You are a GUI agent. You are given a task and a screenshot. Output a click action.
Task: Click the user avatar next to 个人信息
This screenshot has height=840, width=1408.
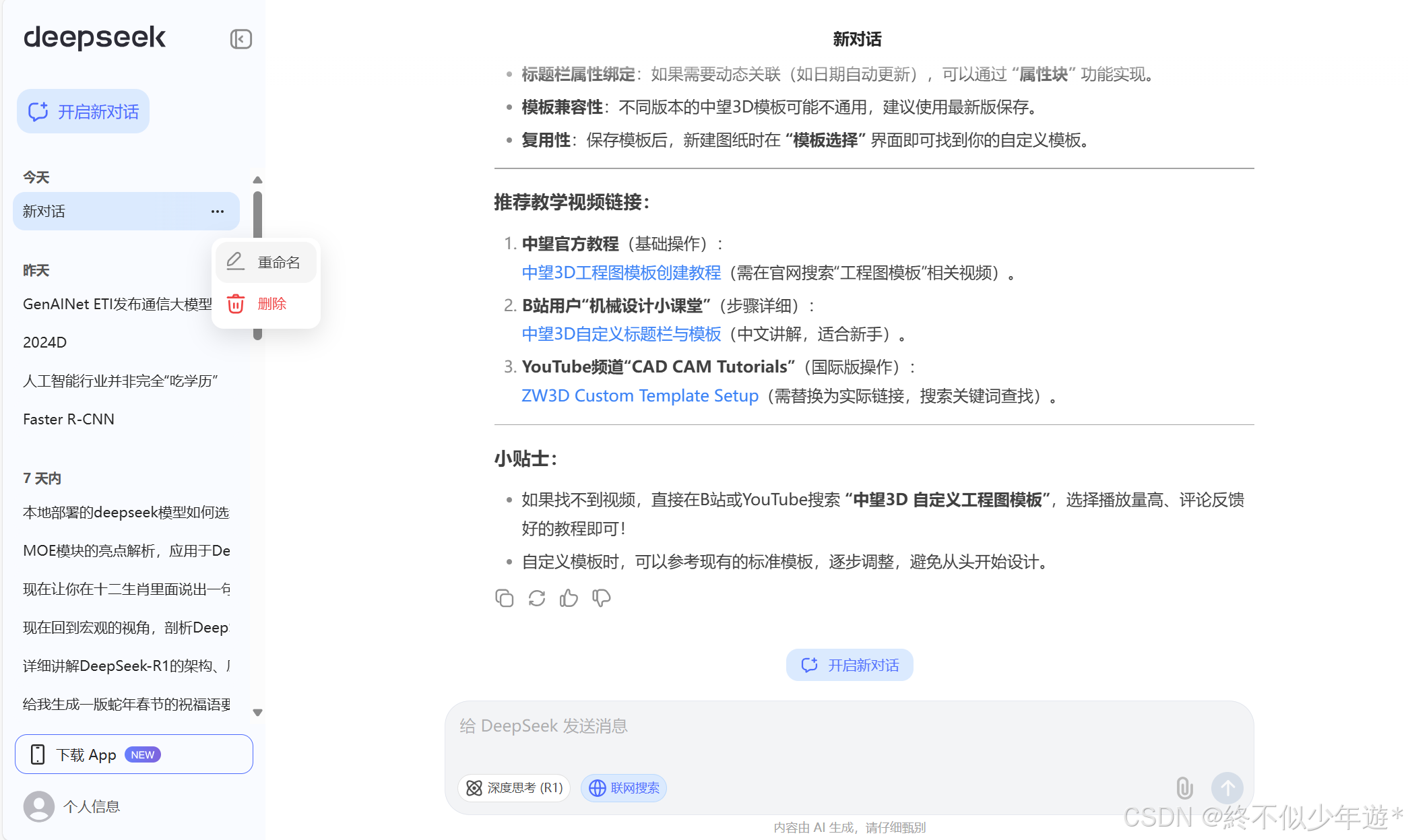click(38, 806)
